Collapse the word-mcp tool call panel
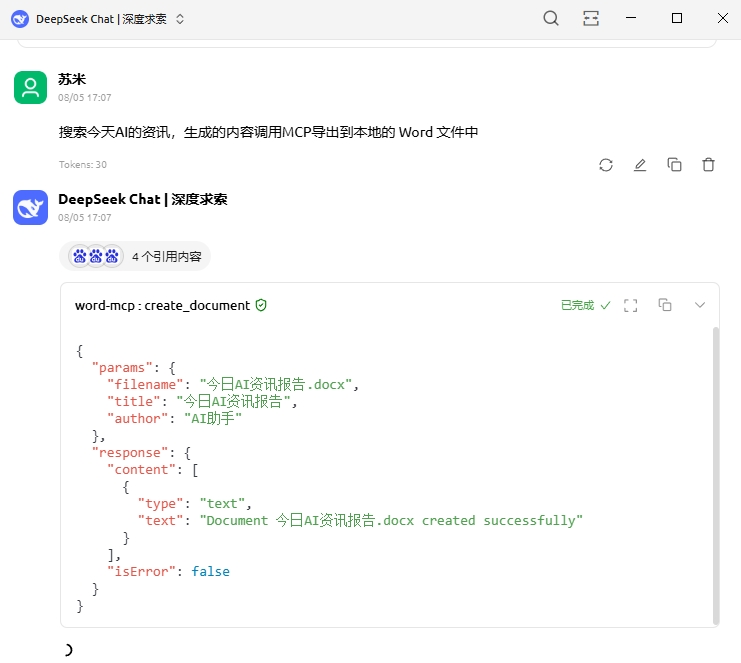Image resolution: width=741 pixels, height=663 pixels. coord(700,305)
